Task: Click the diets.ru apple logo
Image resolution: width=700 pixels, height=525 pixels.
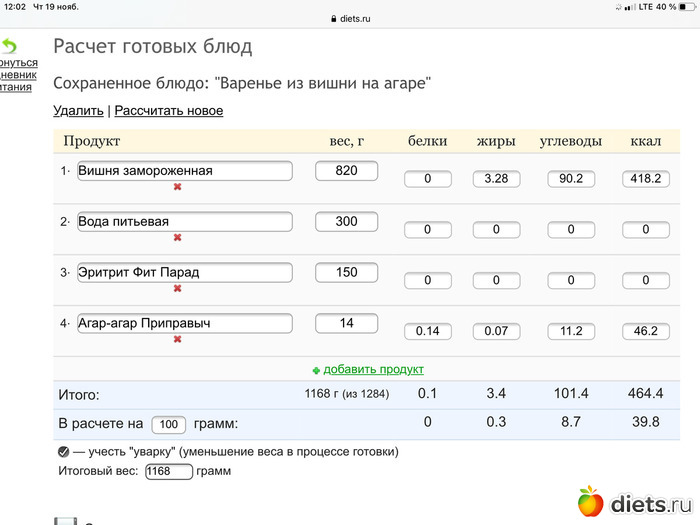Action: coord(590,501)
